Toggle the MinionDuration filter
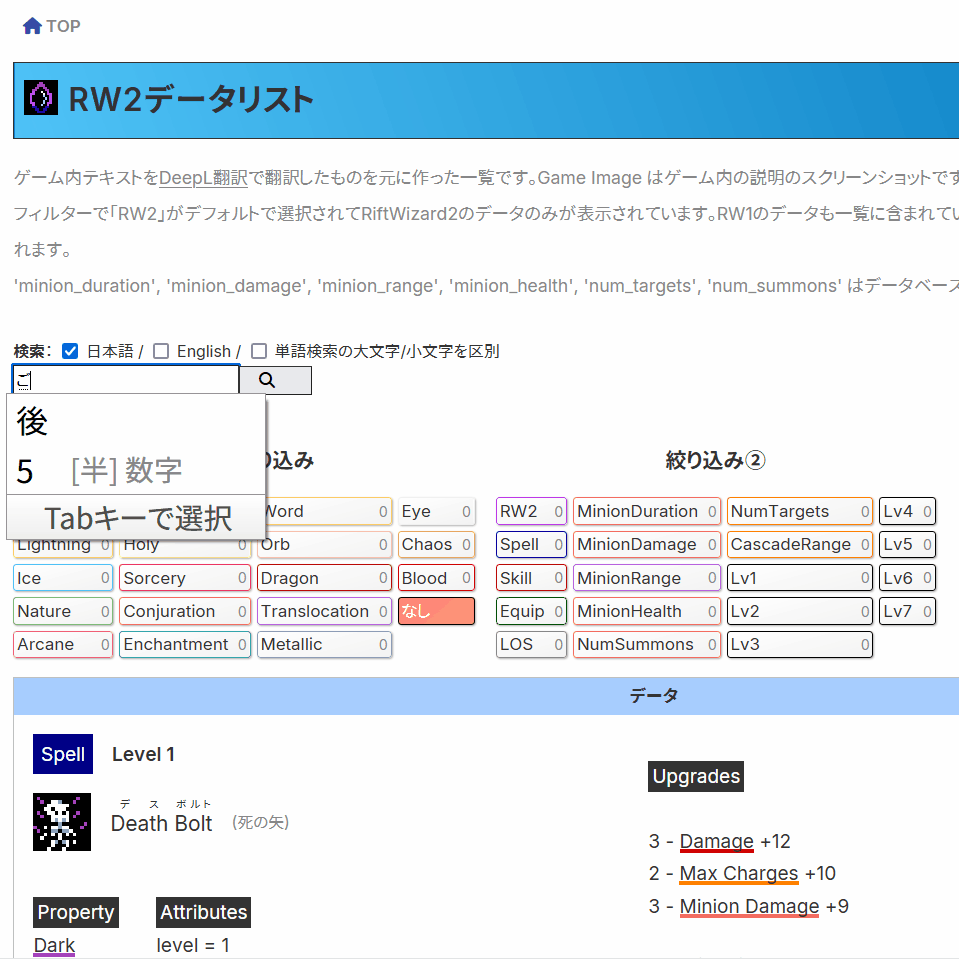Screen dimensions: 959x959 [x=646, y=512]
